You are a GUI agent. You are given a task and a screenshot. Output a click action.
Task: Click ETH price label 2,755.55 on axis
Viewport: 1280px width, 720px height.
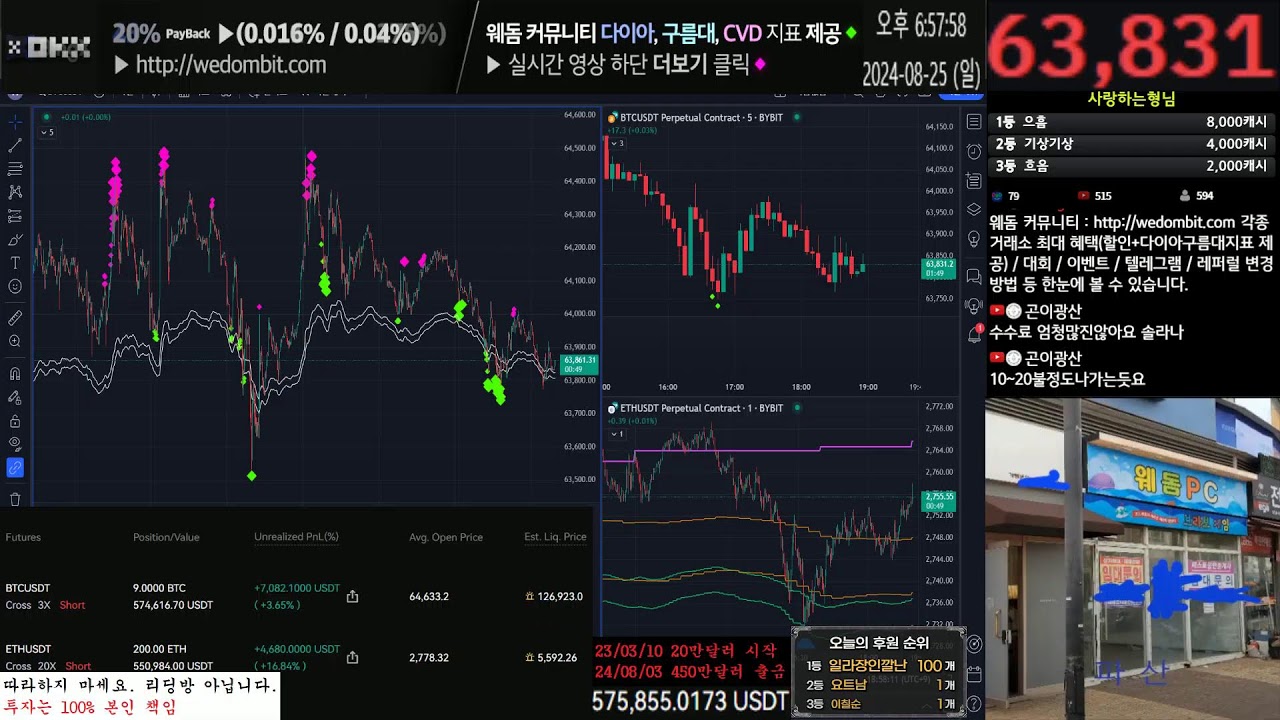tap(938, 501)
